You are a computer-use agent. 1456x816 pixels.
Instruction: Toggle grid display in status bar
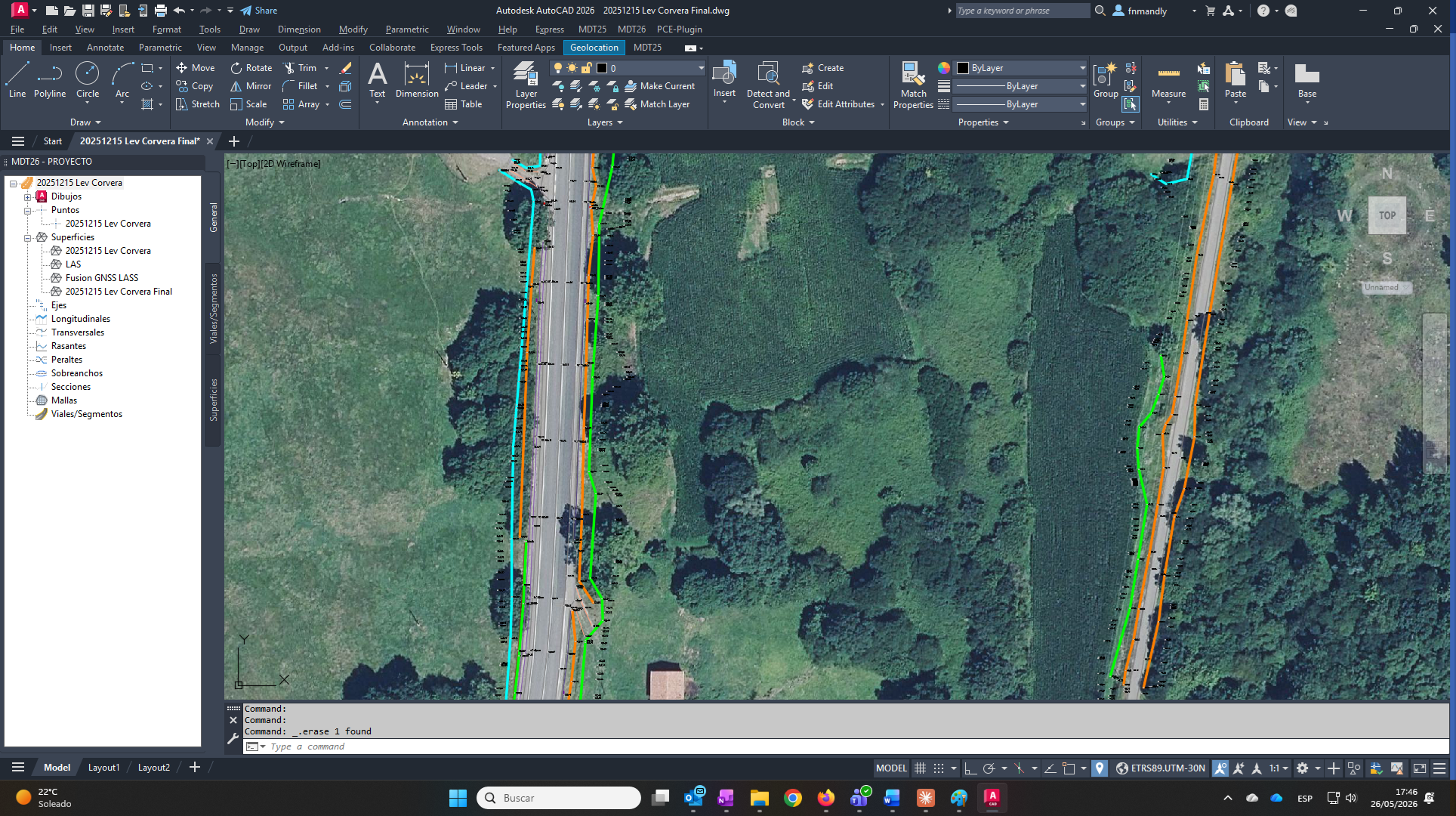[x=920, y=768]
